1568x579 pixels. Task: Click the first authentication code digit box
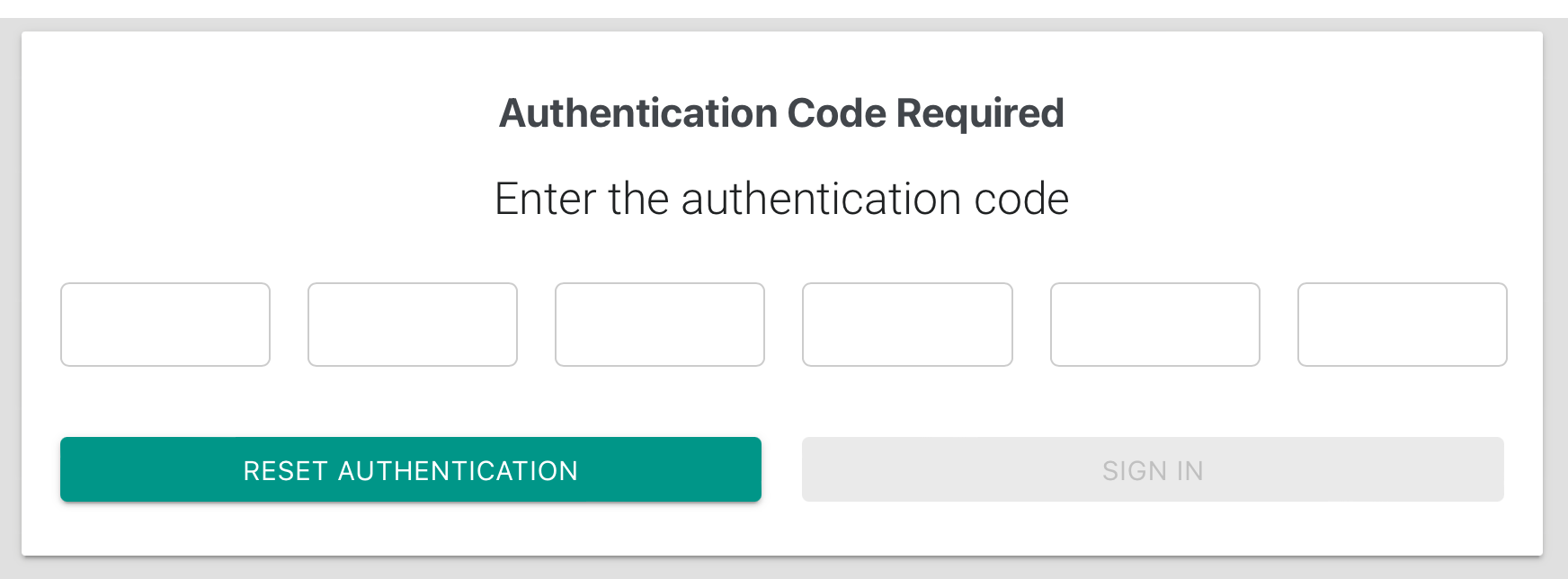(165, 325)
